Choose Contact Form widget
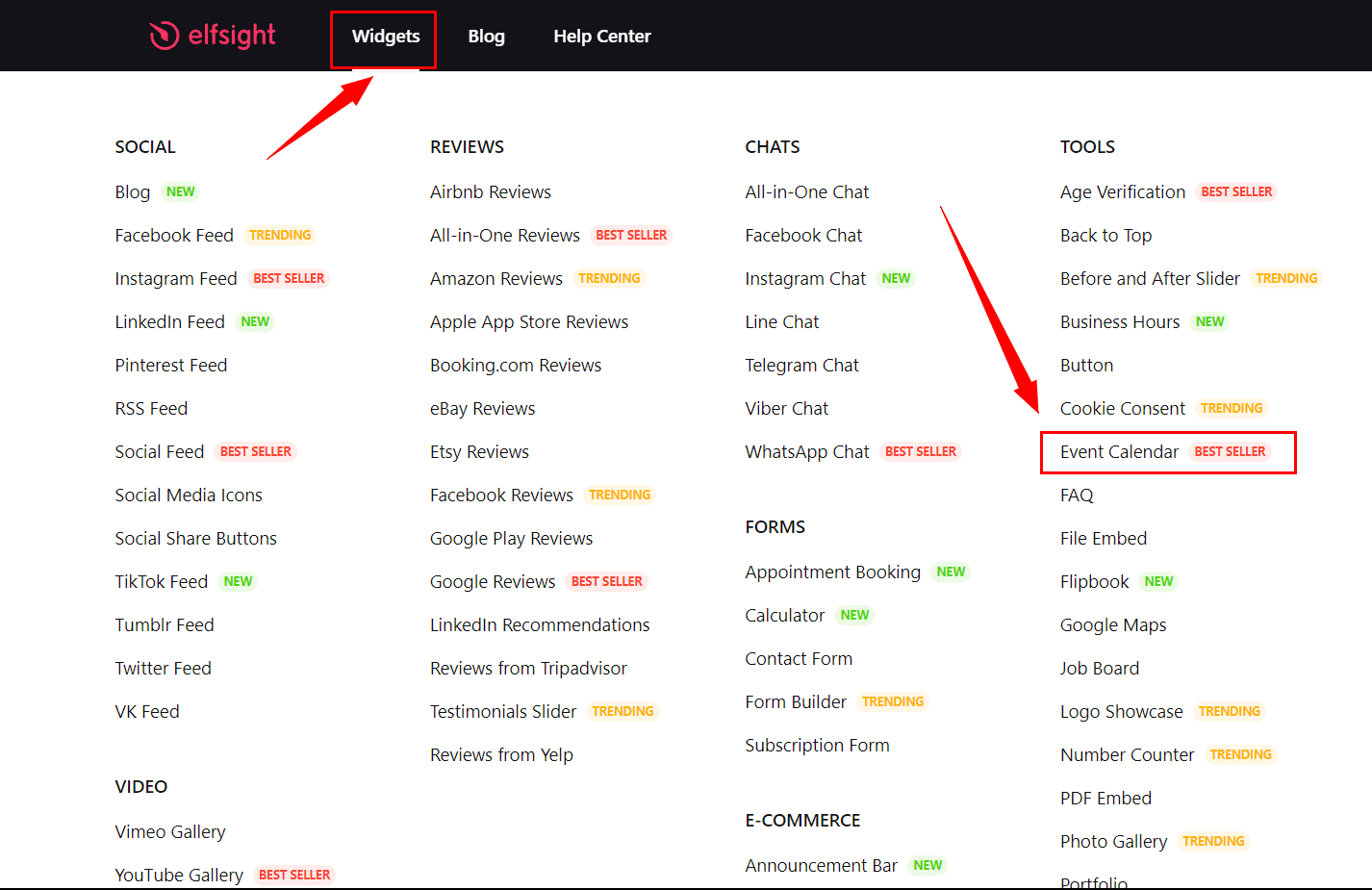 (x=799, y=659)
